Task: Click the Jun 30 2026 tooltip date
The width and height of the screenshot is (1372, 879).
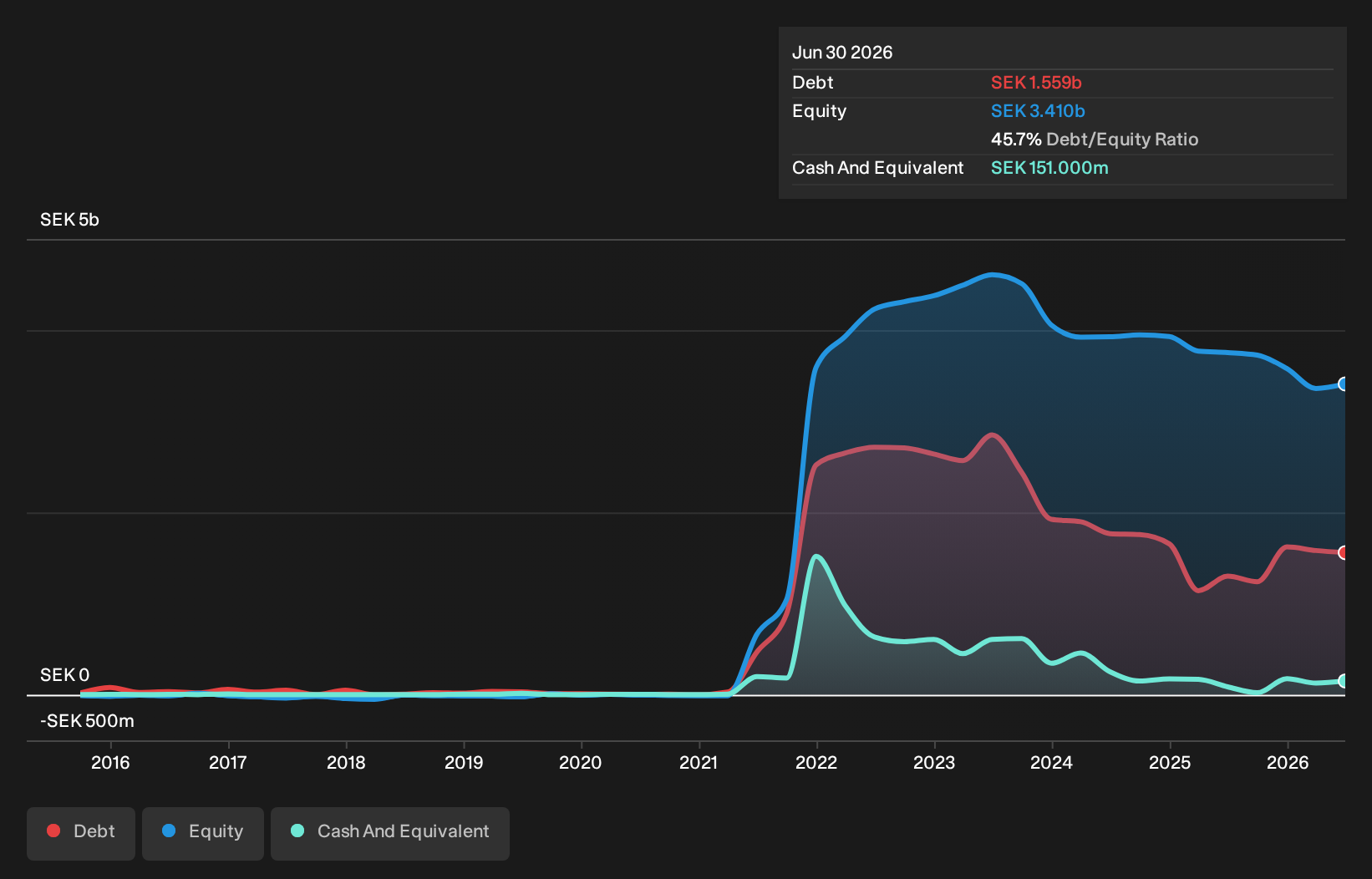Action: tap(842, 53)
